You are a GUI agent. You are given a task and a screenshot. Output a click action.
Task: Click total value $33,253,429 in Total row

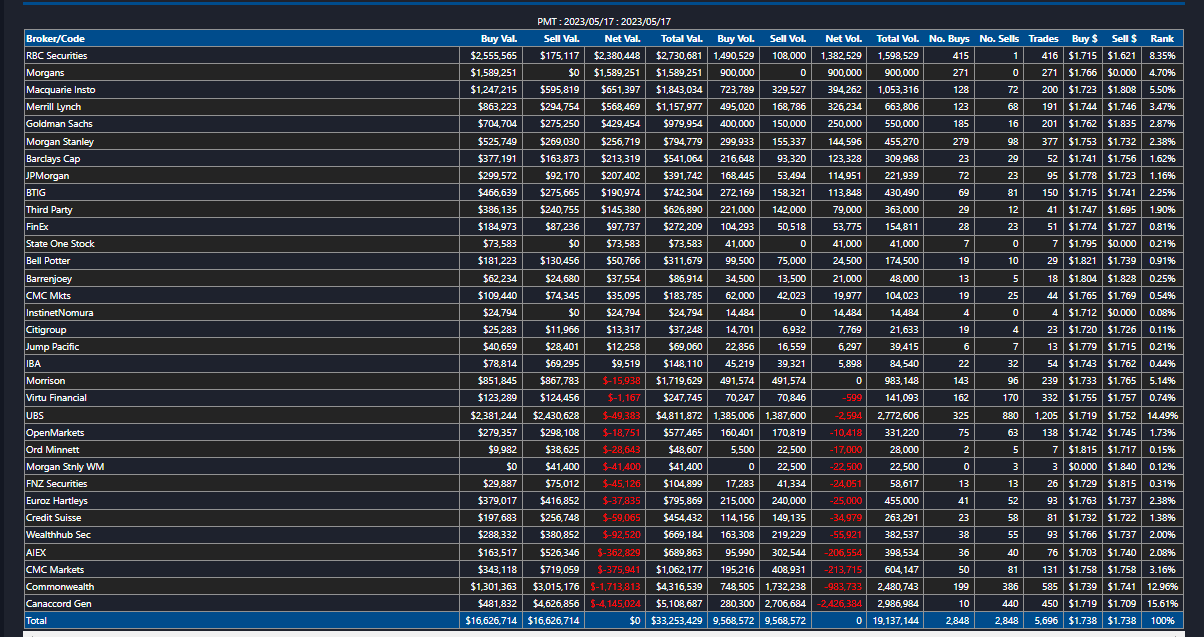(678, 621)
